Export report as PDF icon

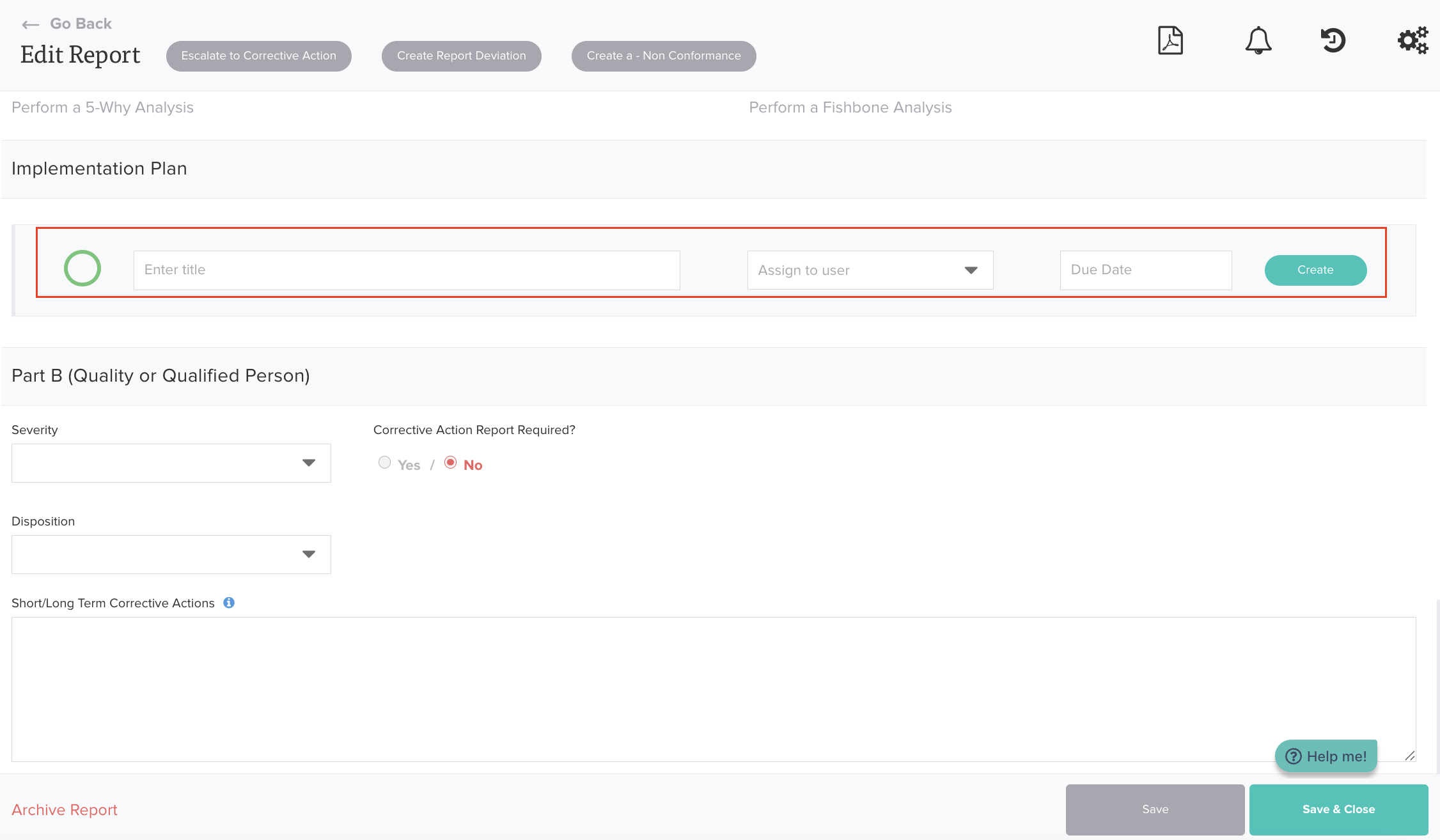[x=1170, y=41]
